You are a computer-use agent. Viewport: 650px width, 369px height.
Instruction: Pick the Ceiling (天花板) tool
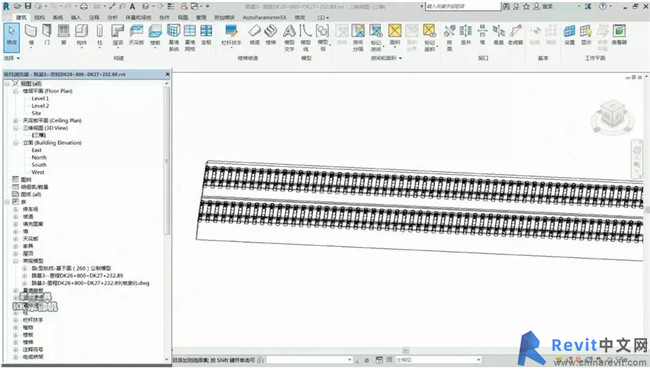(136, 35)
